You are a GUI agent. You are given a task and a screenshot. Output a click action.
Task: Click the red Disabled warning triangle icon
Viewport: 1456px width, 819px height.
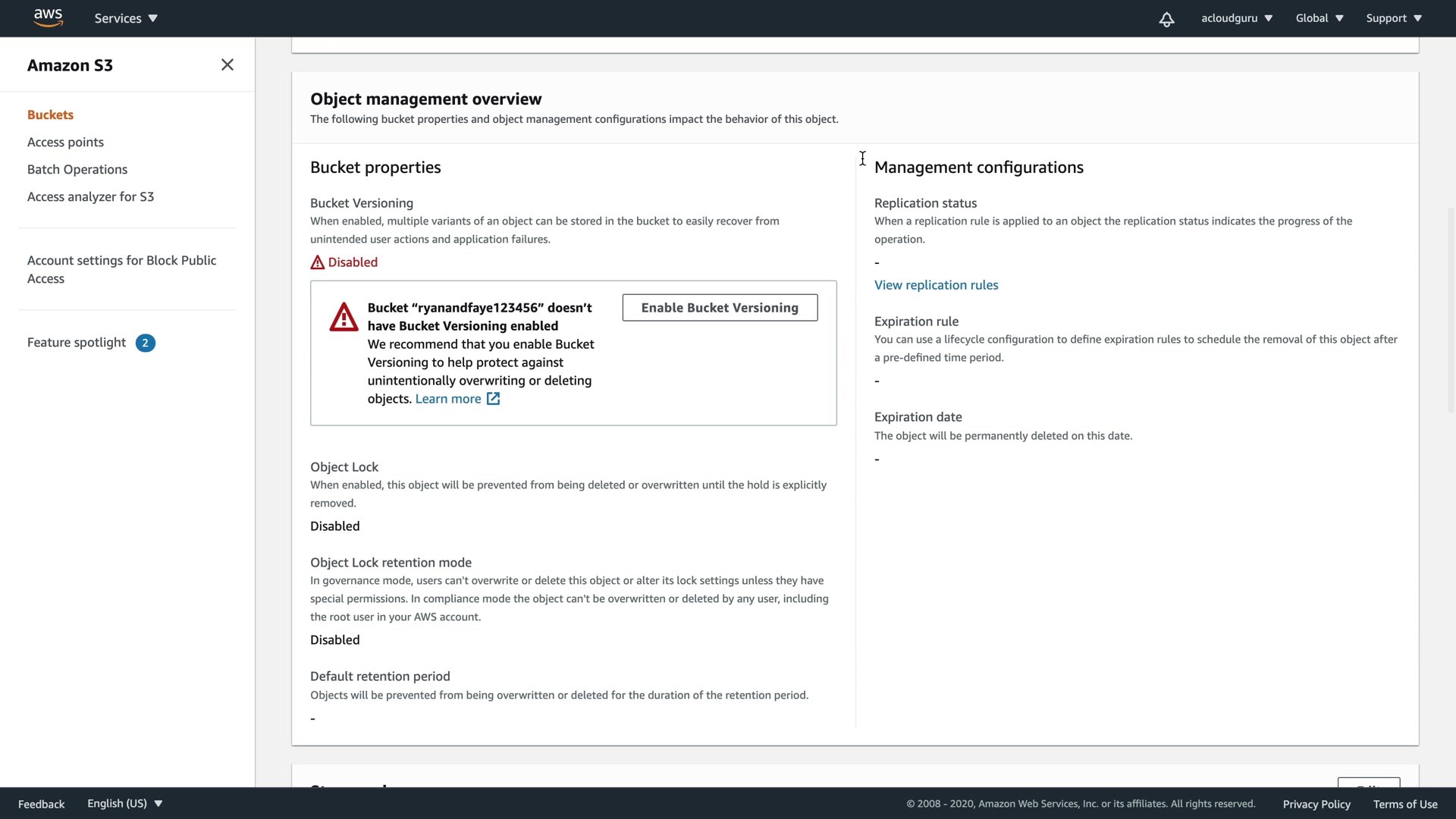click(317, 262)
